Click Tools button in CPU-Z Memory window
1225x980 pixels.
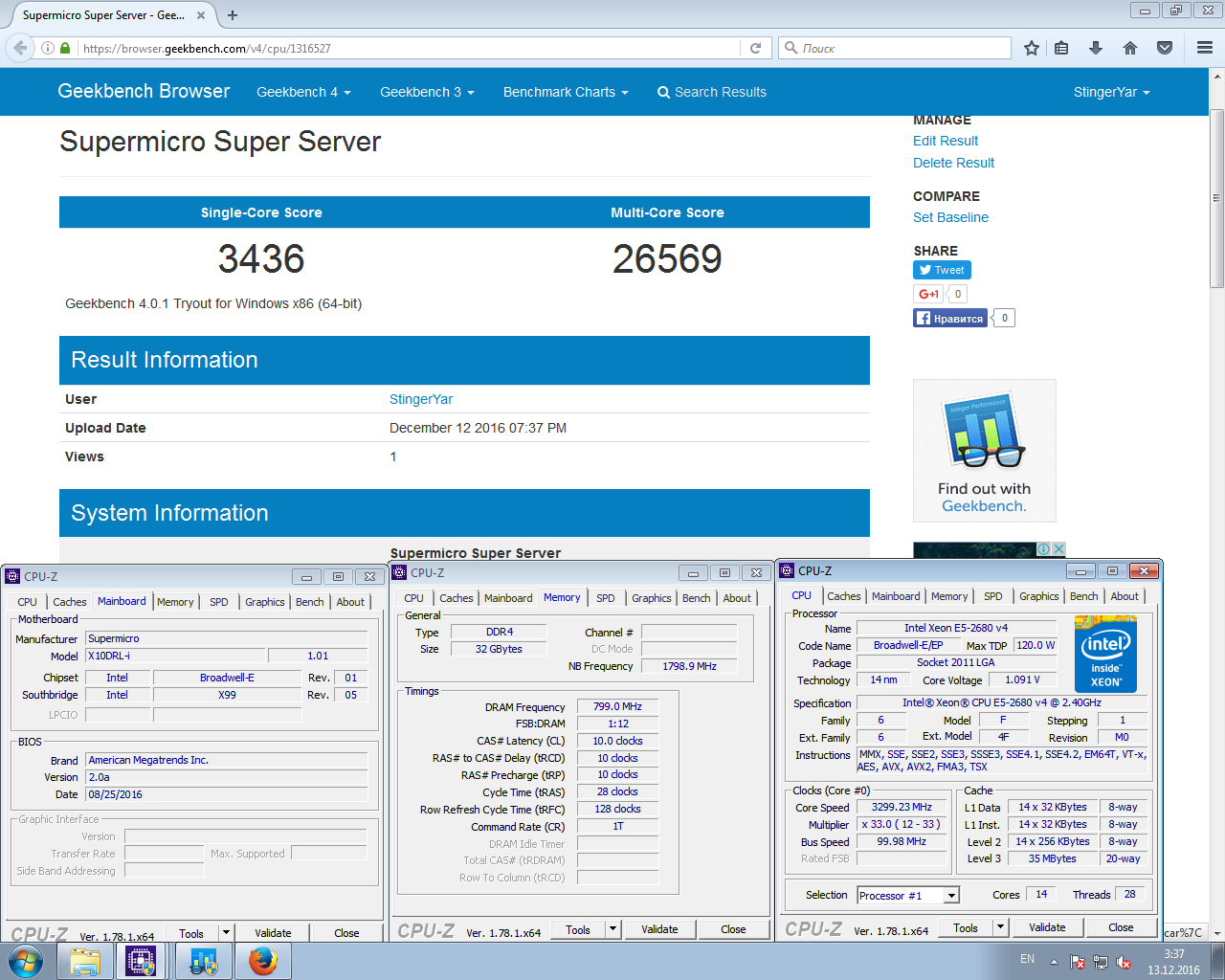pos(578,929)
